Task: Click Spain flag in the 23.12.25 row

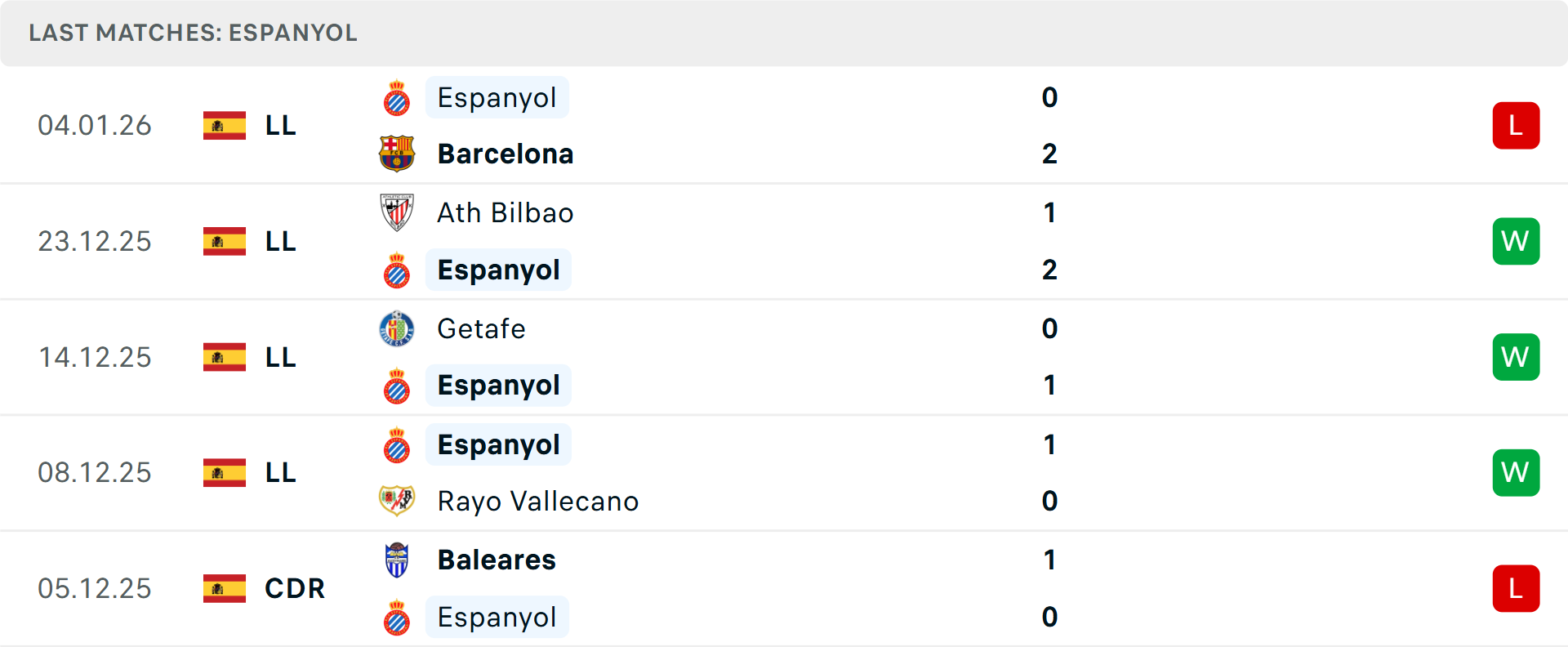Action: (225, 241)
